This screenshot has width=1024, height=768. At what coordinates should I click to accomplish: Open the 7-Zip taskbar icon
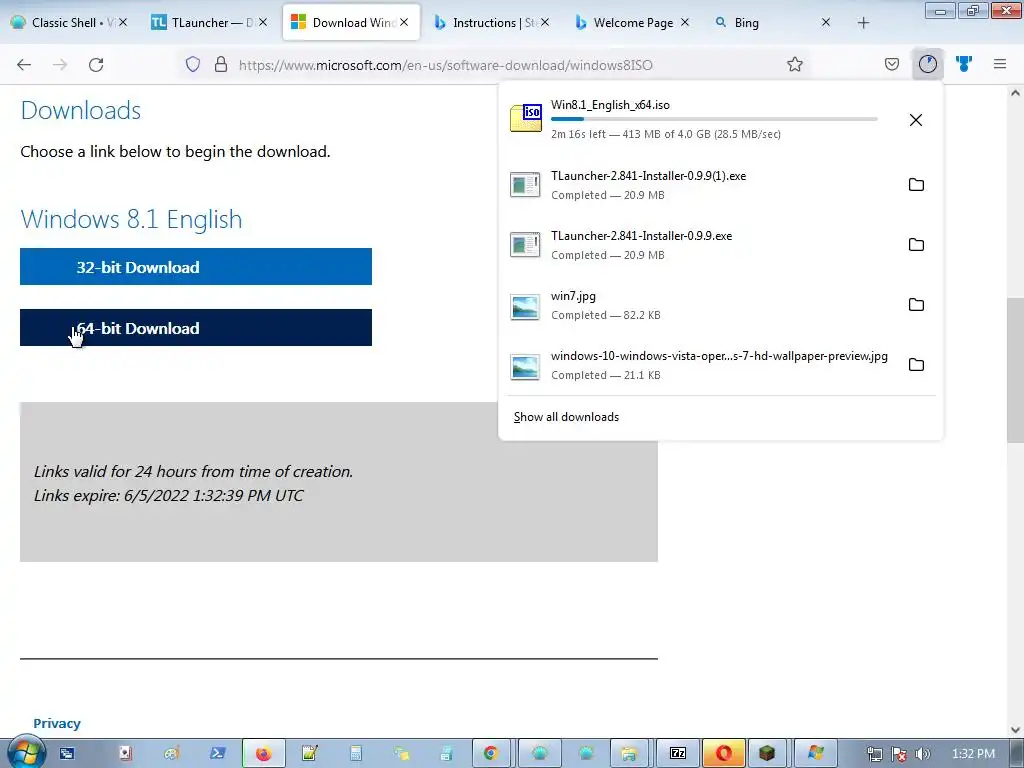(x=678, y=754)
